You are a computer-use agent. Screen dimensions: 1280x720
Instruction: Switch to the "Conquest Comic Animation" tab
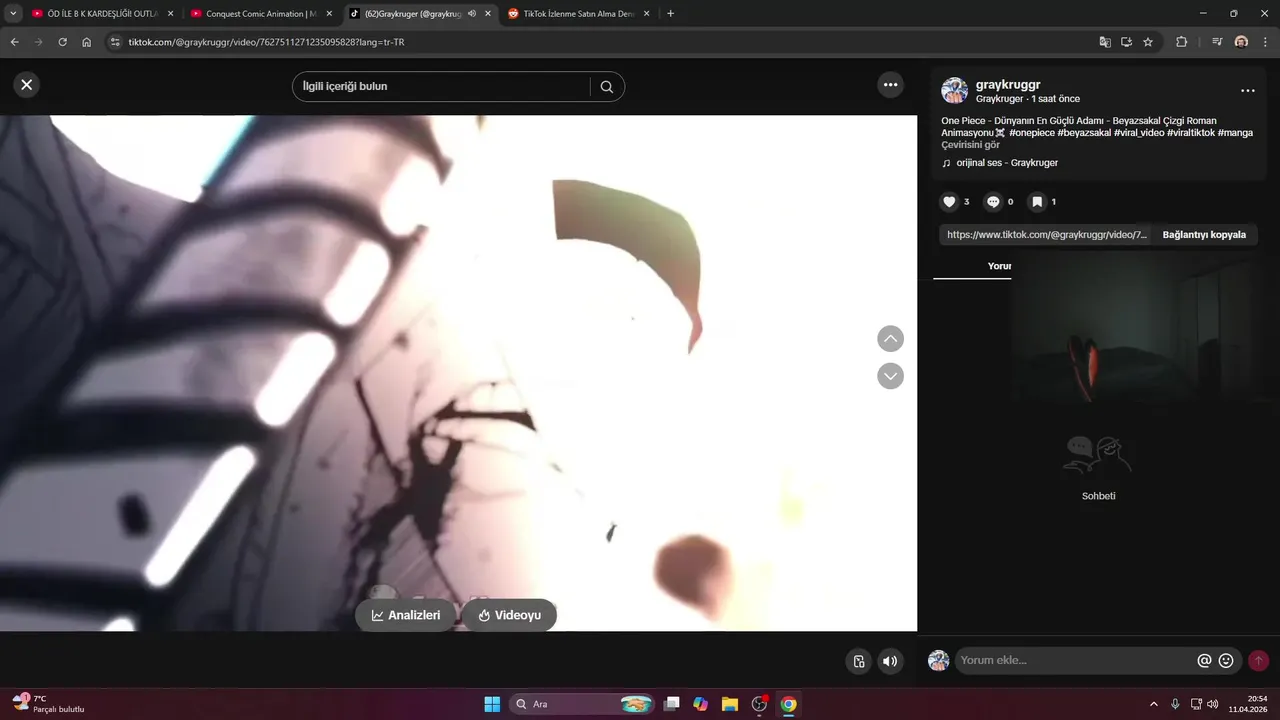click(261, 14)
